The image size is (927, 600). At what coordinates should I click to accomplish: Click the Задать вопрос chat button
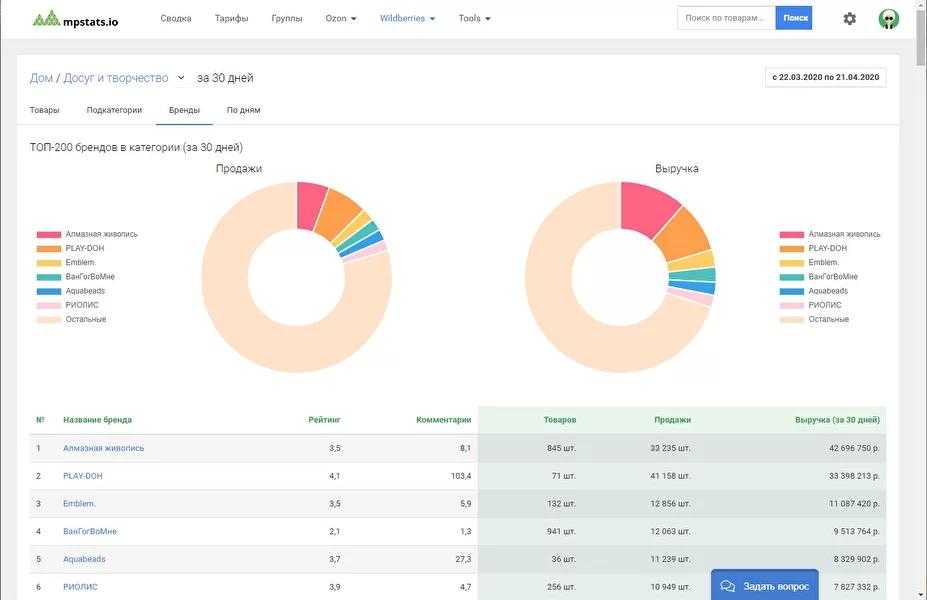pos(764,585)
